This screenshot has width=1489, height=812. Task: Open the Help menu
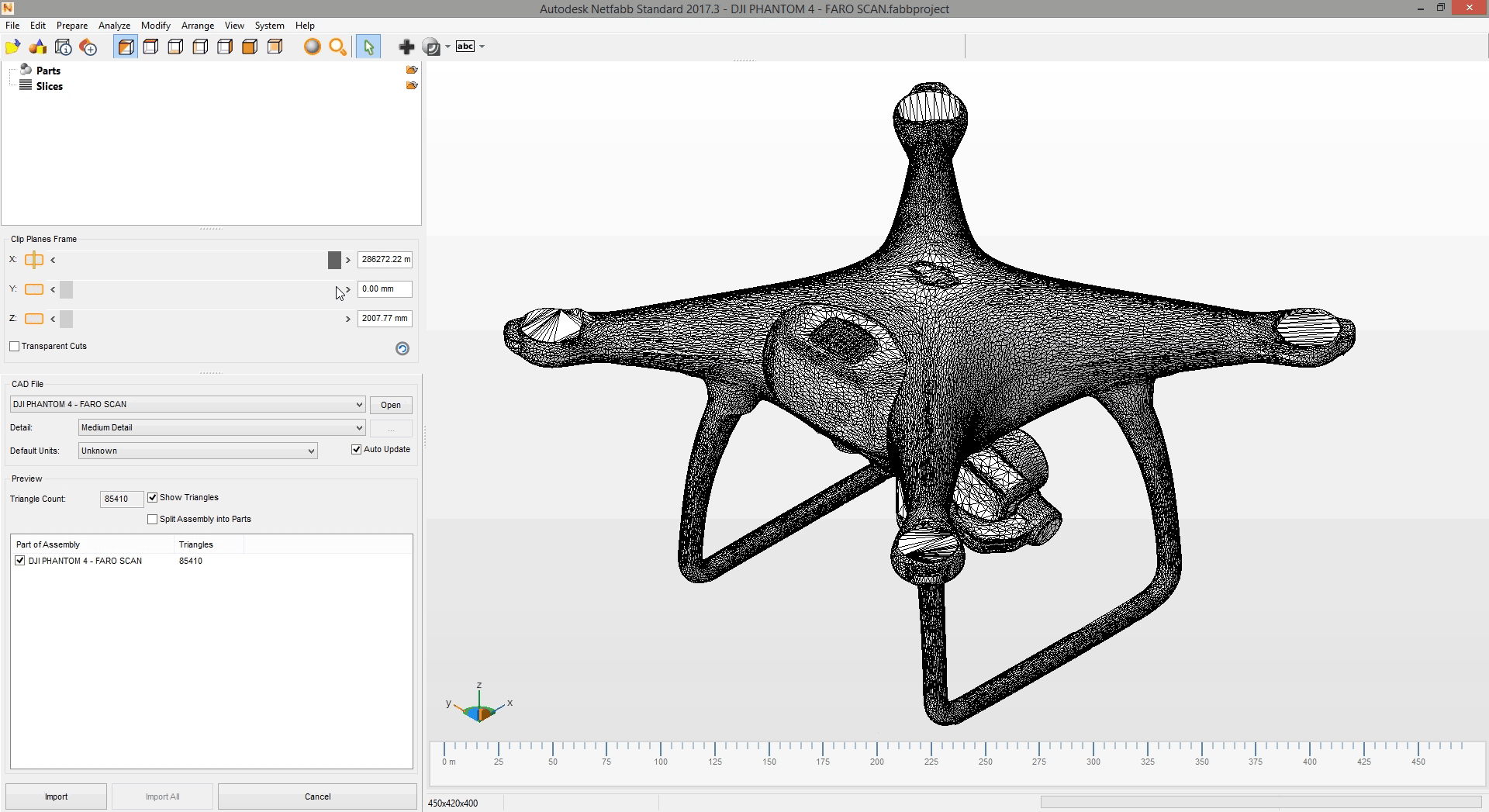pyautogui.click(x=305, y=26)
